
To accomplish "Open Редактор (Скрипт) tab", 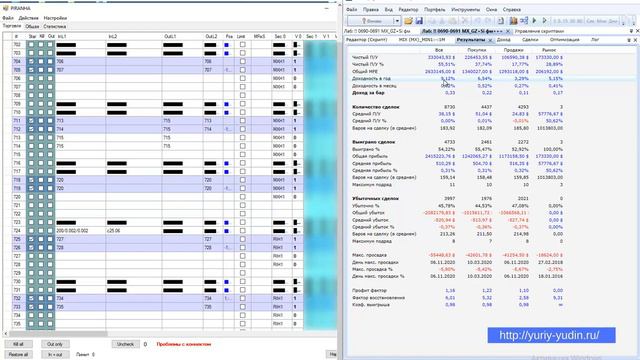I will (x=367, y=40).
